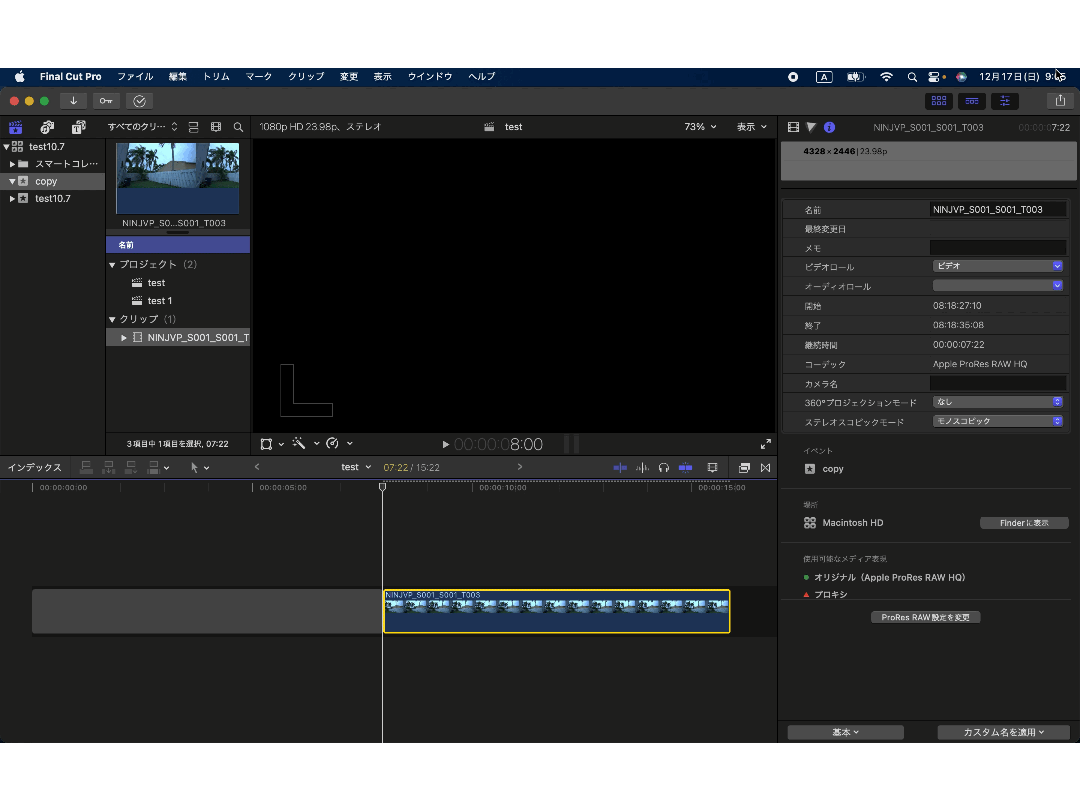
Task: Collapse the copy event disclosure triangle
Action: point(12,181)
